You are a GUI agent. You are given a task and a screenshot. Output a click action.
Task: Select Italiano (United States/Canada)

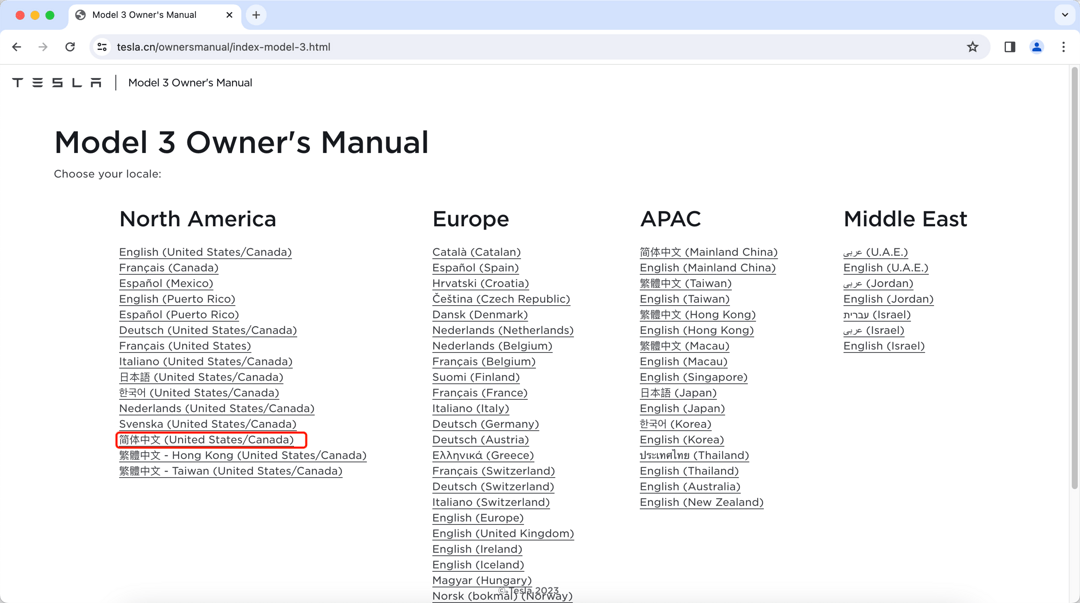coord(206,362)
